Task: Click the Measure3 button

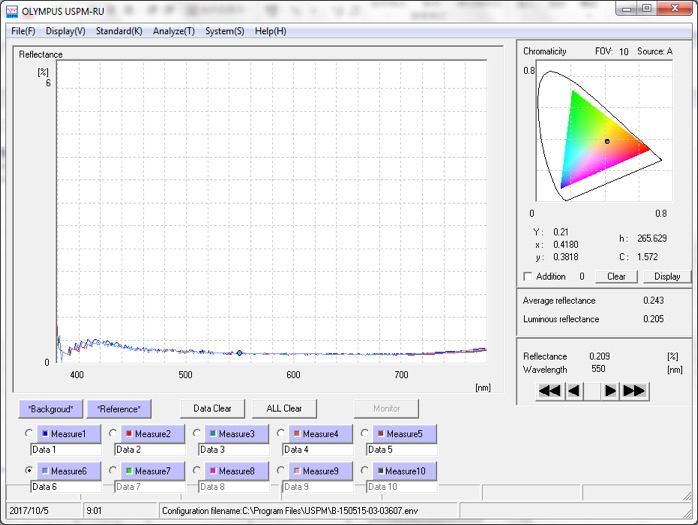Action: coord(238,434)
